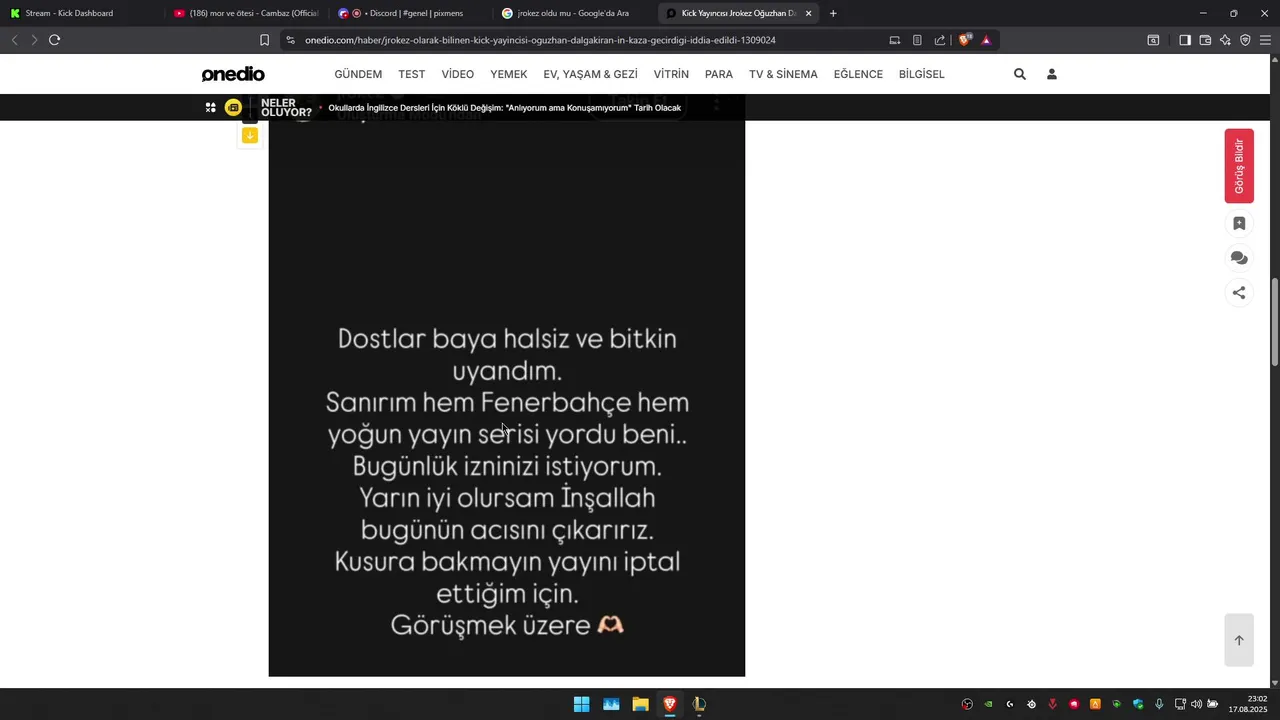
Task: Click the NVIDIA tray icon
Action: click(x=988, y=704)
